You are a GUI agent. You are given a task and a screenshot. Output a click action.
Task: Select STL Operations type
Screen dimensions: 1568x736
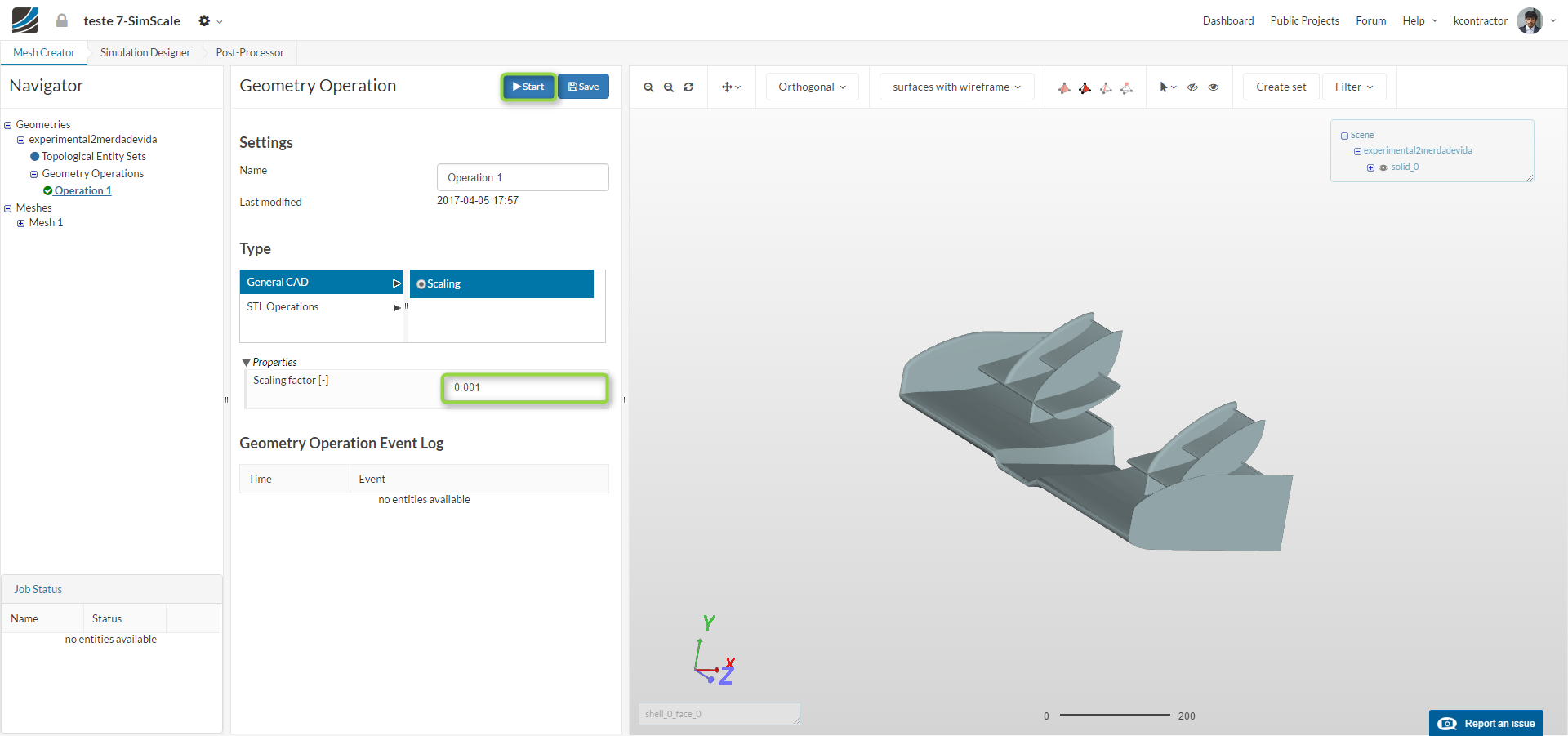pos(322,307)
